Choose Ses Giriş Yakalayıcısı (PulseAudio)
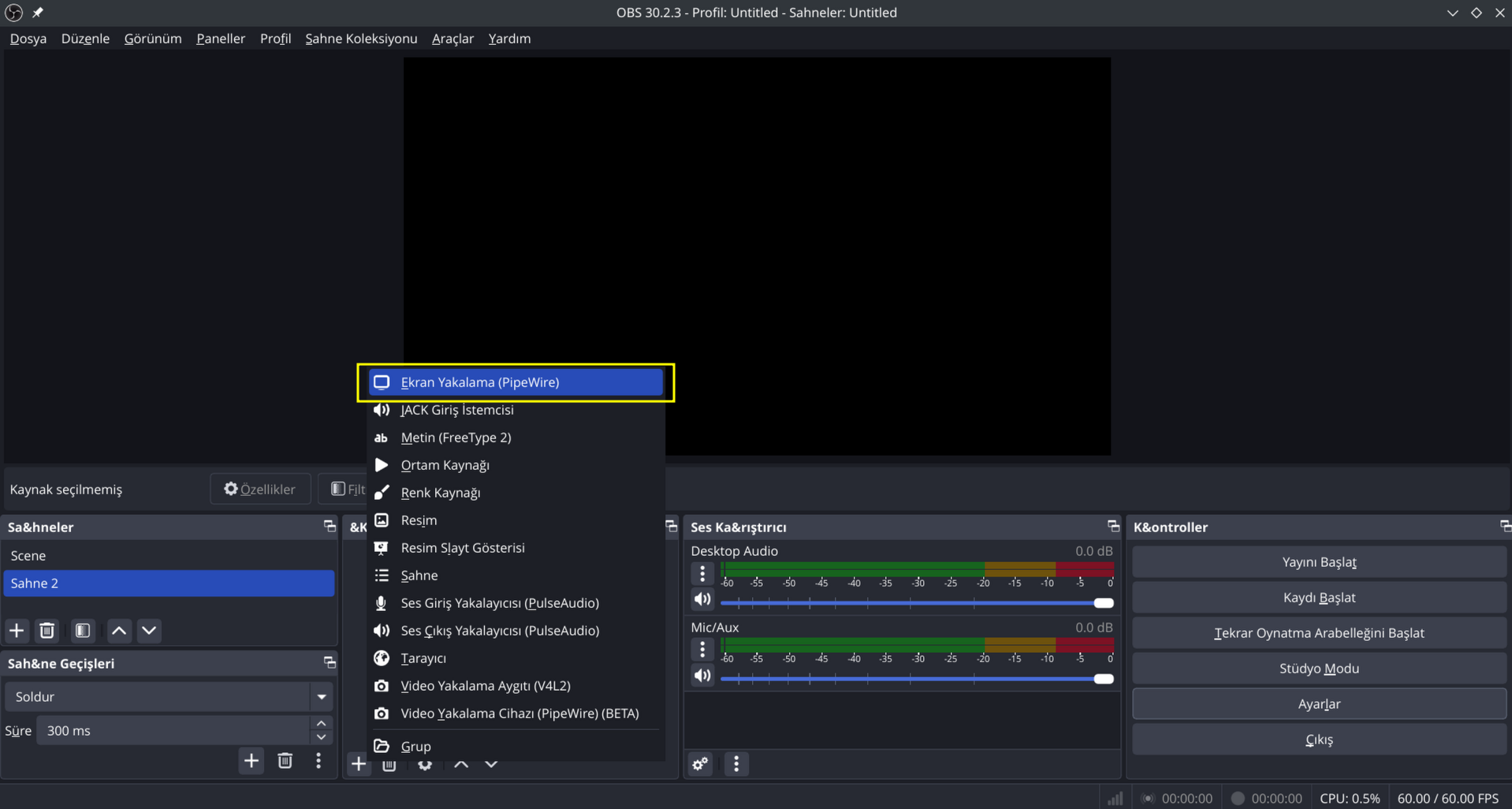Screen dimensions: 1512x809 [516, 603]
